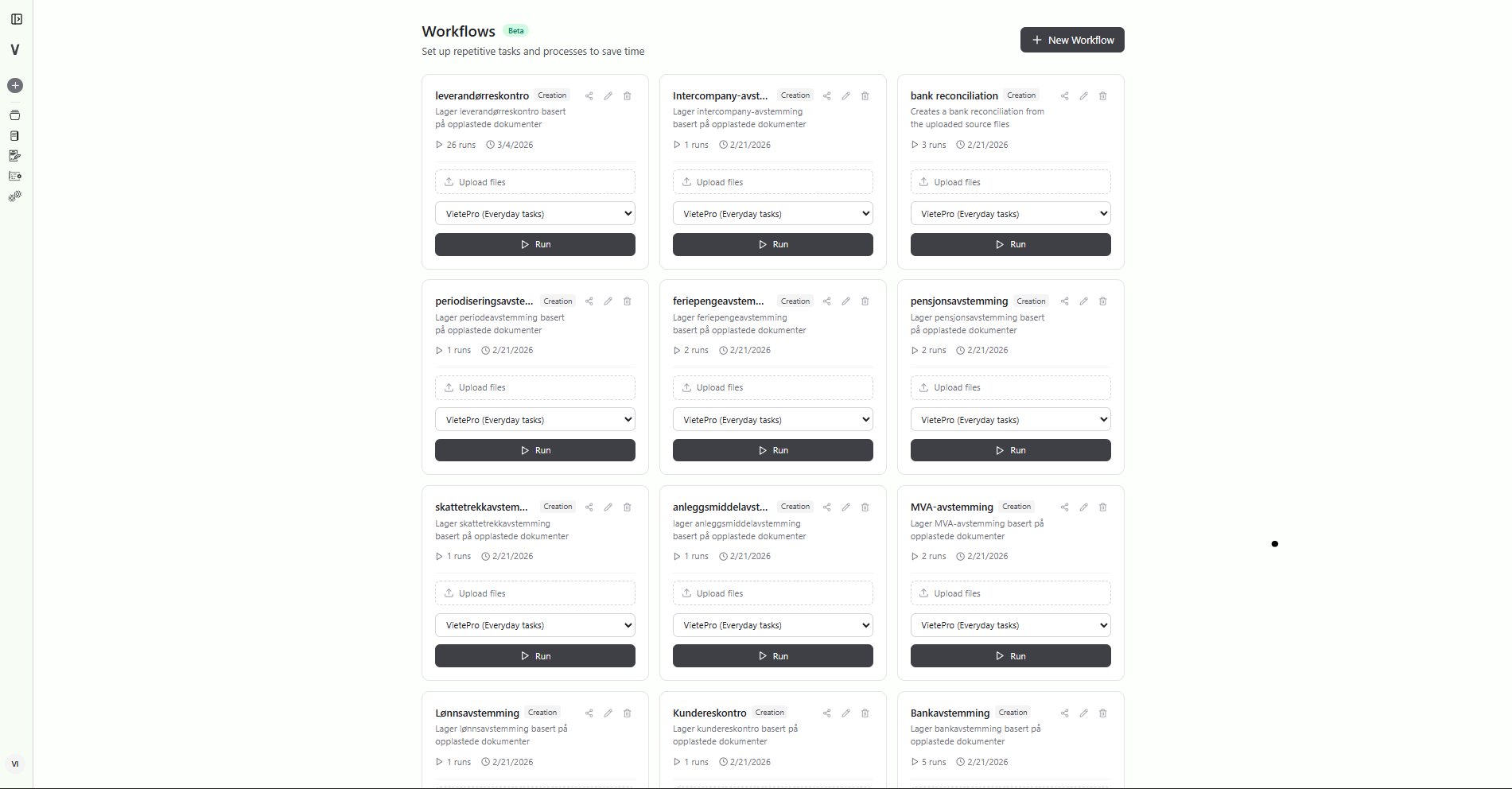Click the document-edit icon in the sidebar
Viewport: 1512px width, 789px height.
(x=14, y=156)
